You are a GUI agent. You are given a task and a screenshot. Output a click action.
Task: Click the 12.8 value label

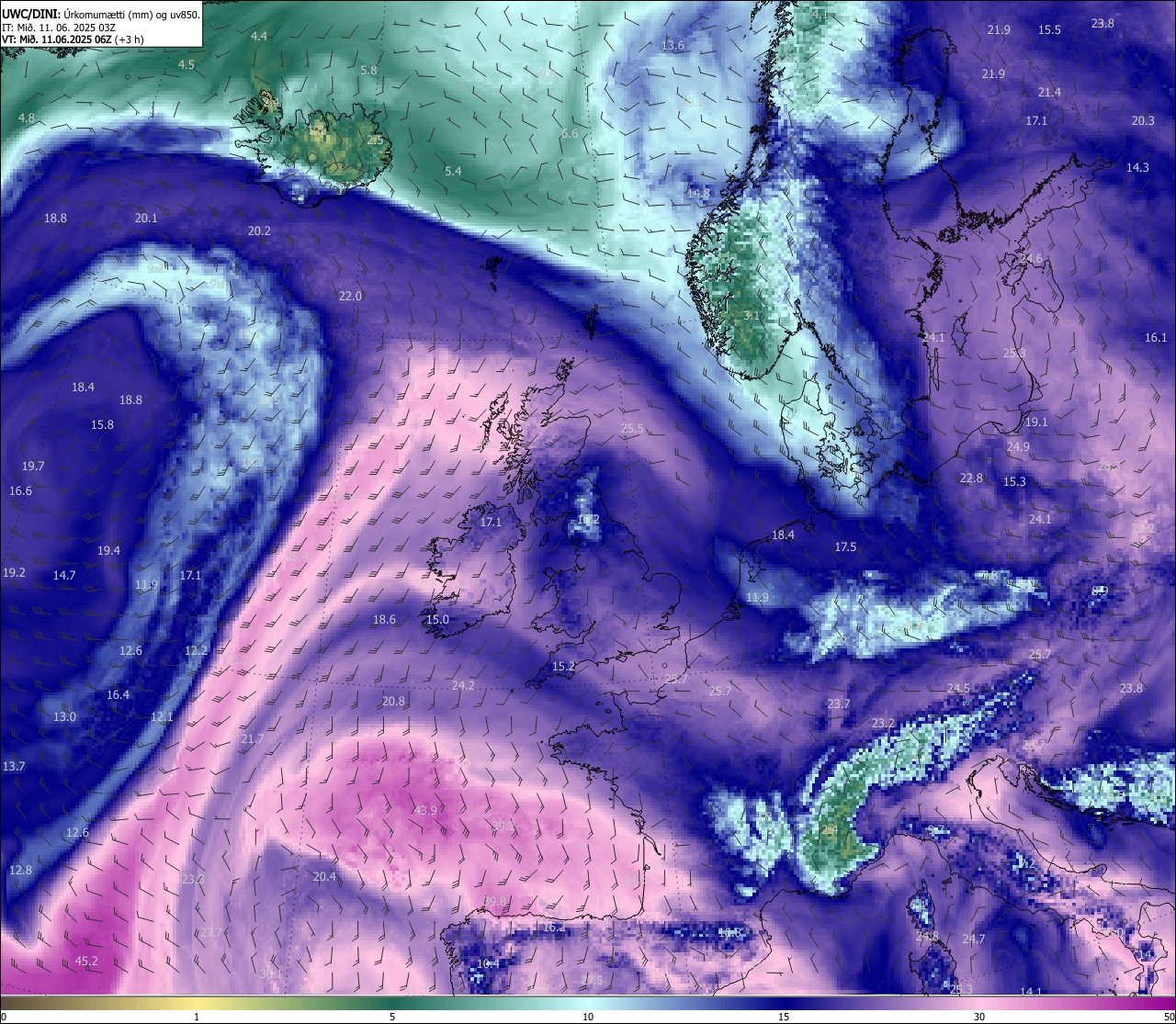(20, 870)
